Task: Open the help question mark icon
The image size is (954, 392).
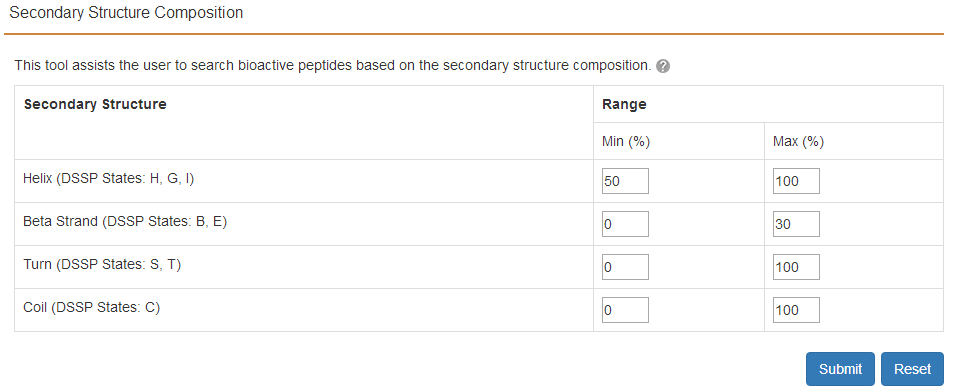Action: (x=663, y=66)
